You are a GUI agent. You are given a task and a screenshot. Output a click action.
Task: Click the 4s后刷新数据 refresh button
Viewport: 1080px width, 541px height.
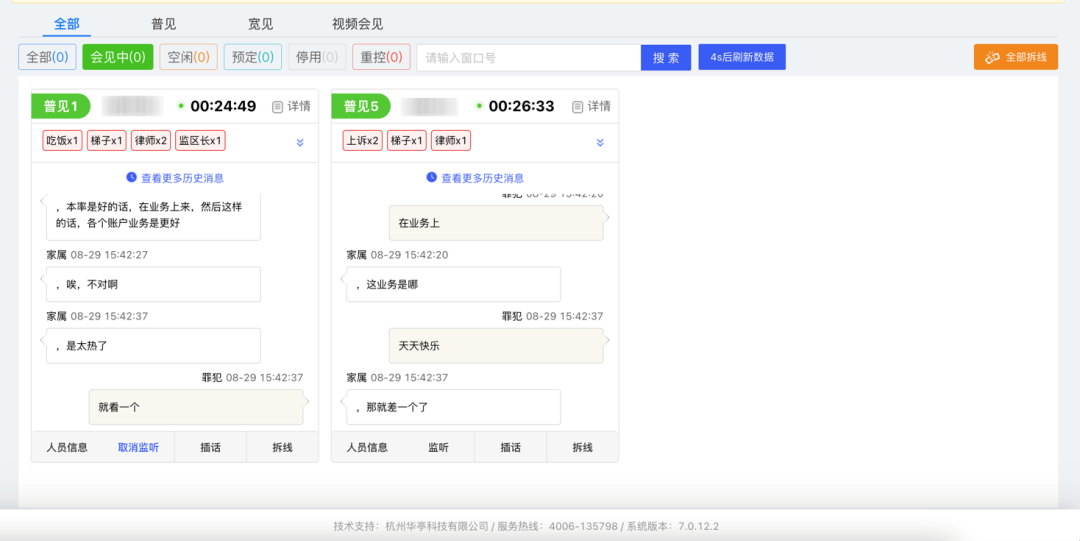click(x=742, y=57)
